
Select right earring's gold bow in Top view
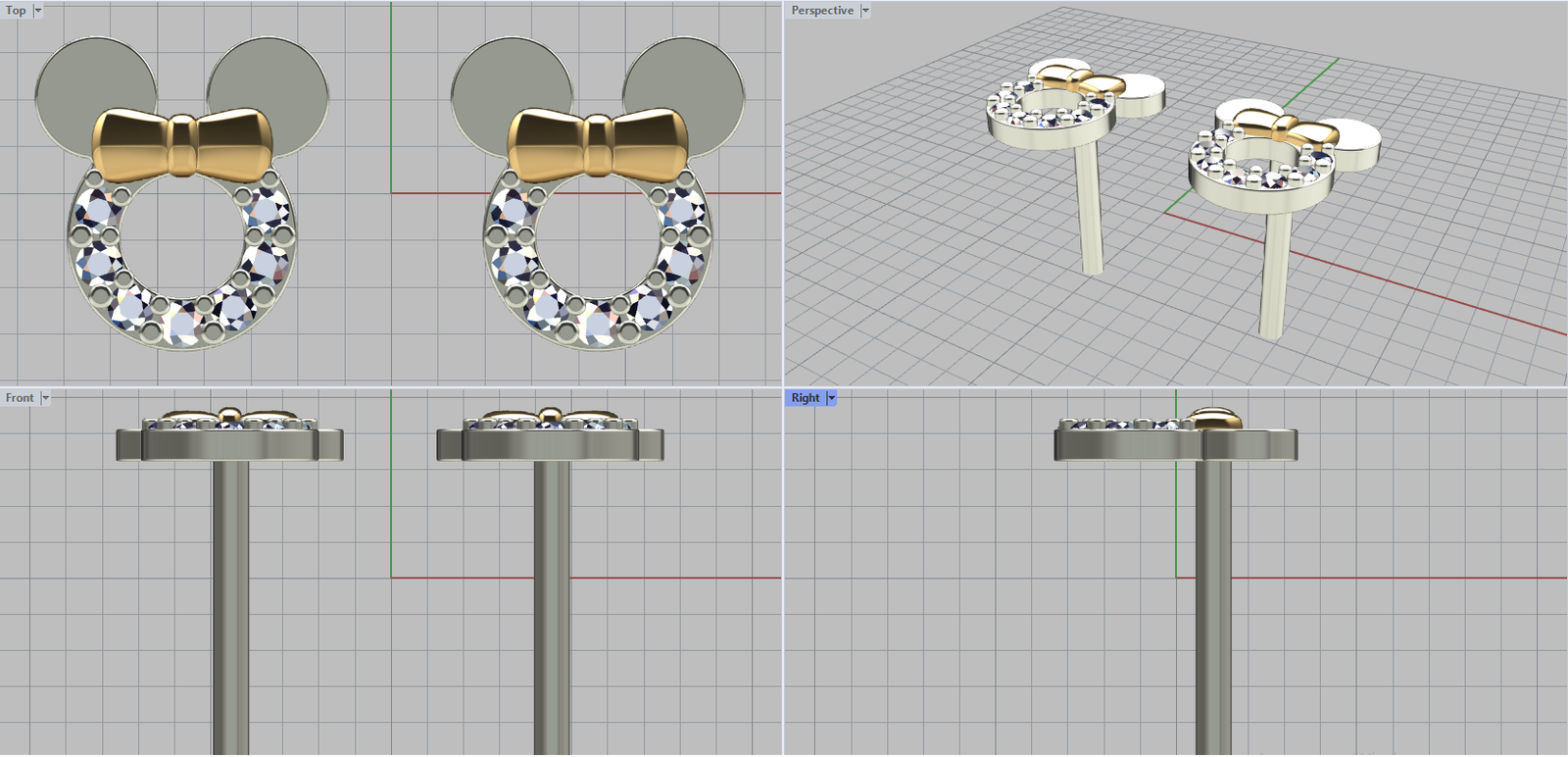(x=599, y=144)
